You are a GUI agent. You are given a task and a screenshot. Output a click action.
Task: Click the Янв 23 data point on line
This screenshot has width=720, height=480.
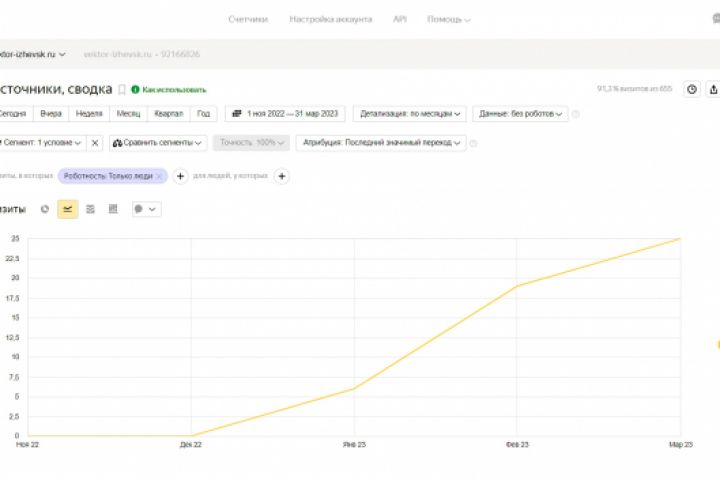[x=354, y=389]
